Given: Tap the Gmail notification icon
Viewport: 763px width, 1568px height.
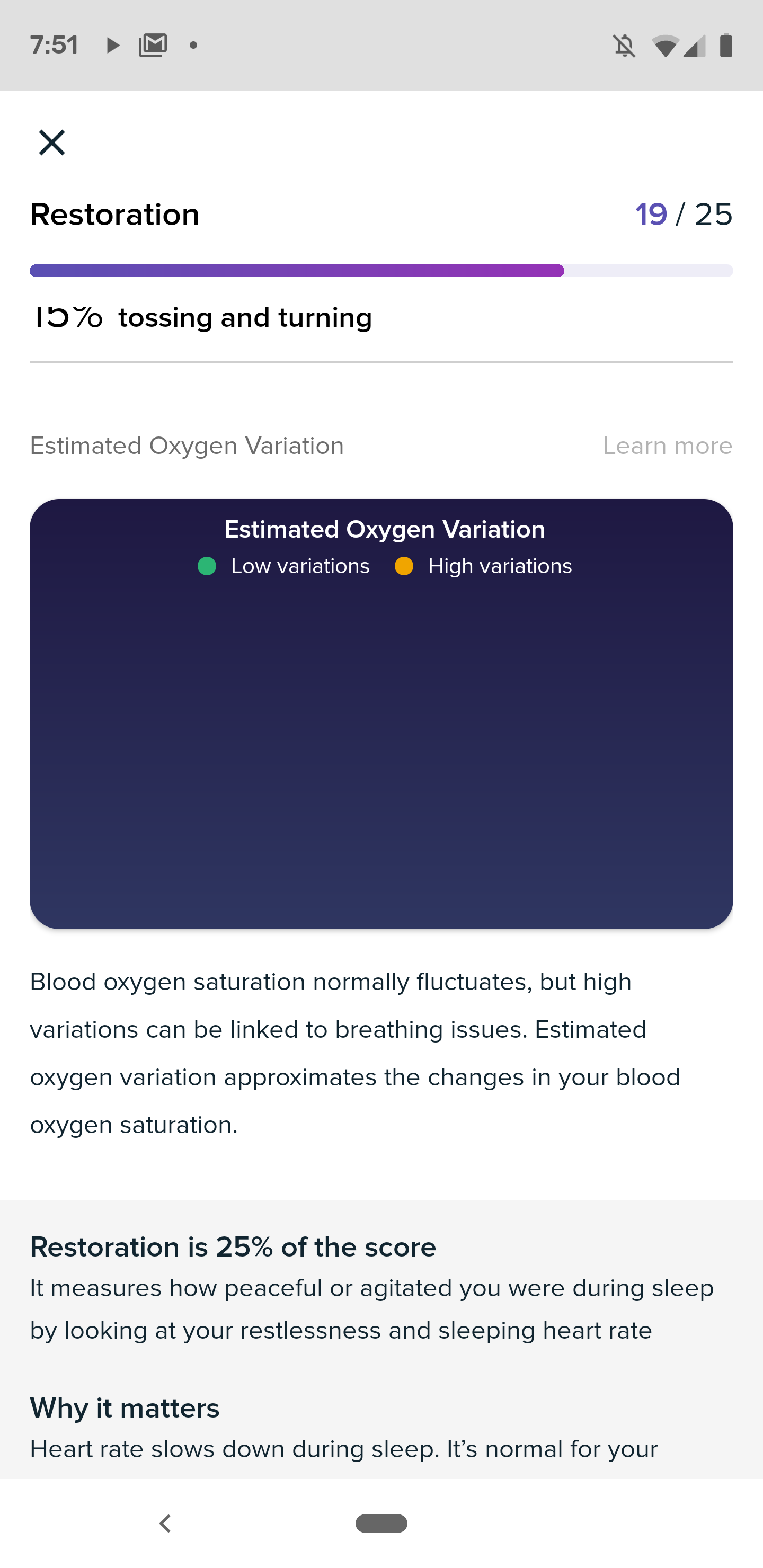Looking at the screenshot, I should tap(153, 45).
